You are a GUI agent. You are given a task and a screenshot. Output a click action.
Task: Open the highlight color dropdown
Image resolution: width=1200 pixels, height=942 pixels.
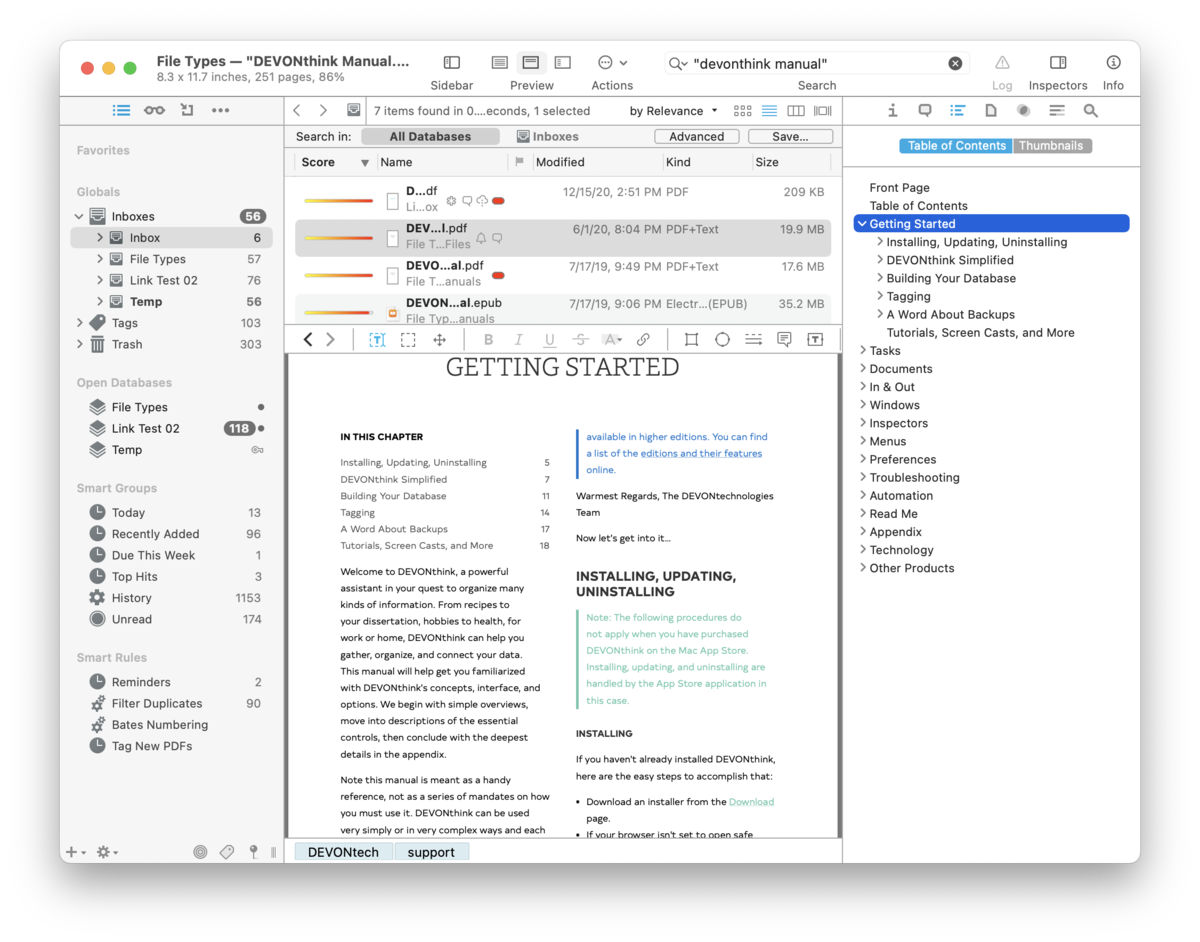pos(612,340)
